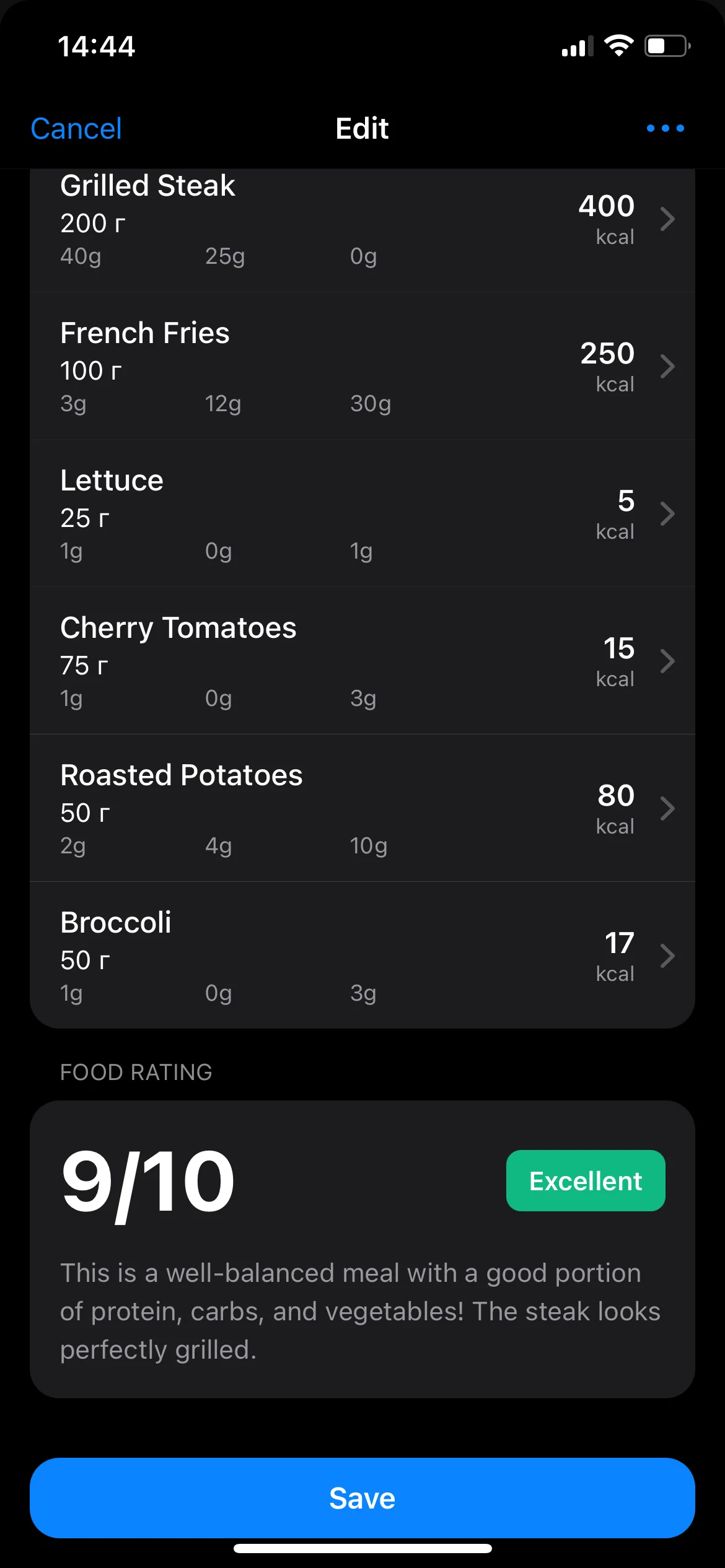Open Cherry Tomatoes chevron arrow

tap(667, 661)
